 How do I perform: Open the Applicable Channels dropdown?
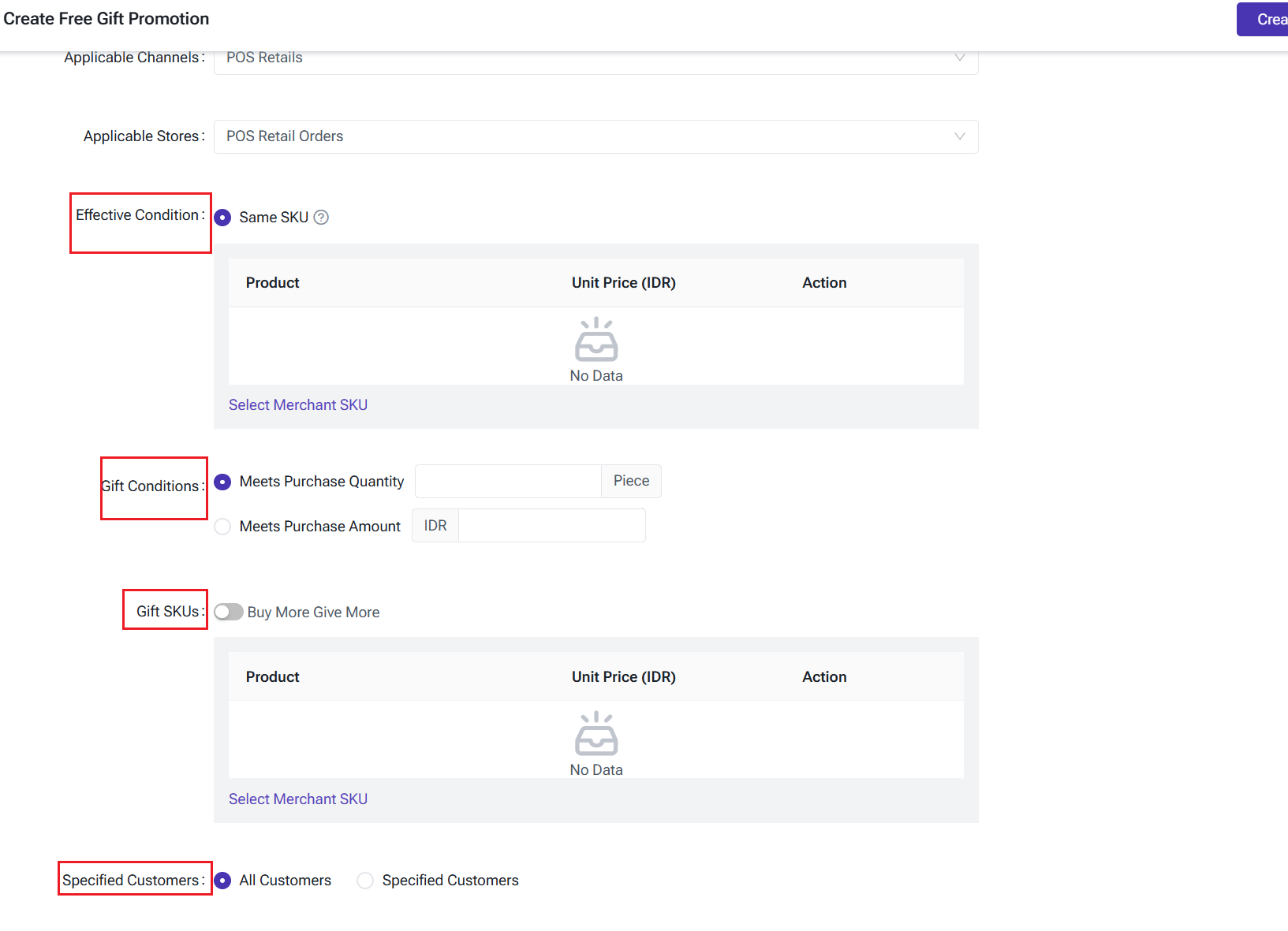pos(595,59)
